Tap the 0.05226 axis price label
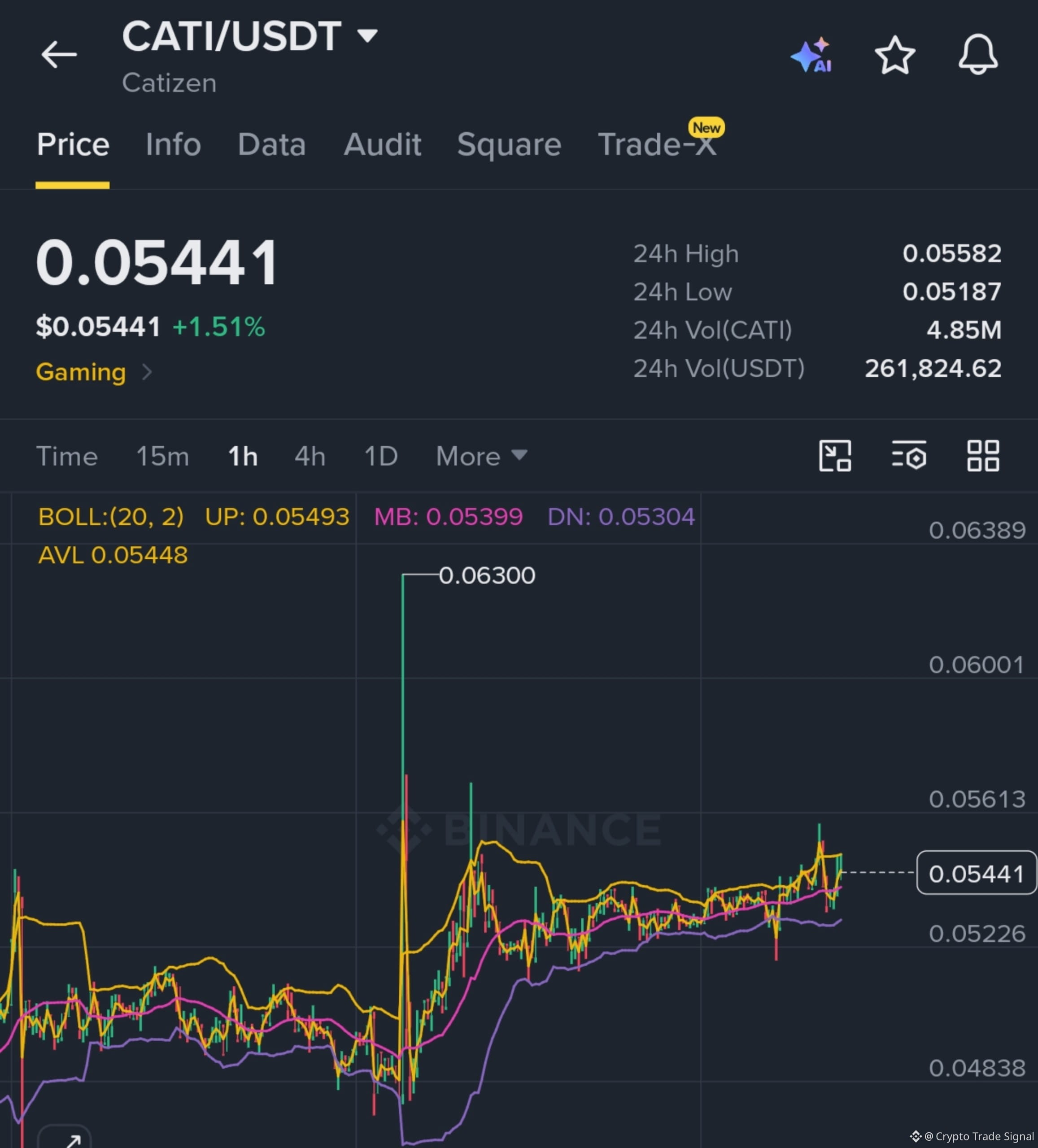The image size is (1038, 1148). click(x=977, y=933)
